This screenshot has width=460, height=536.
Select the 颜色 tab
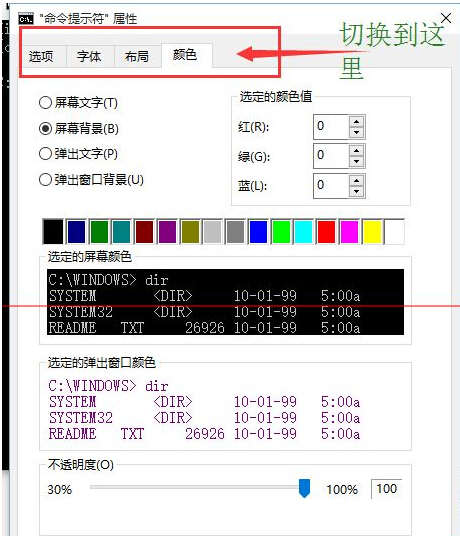tap(186, 55)
